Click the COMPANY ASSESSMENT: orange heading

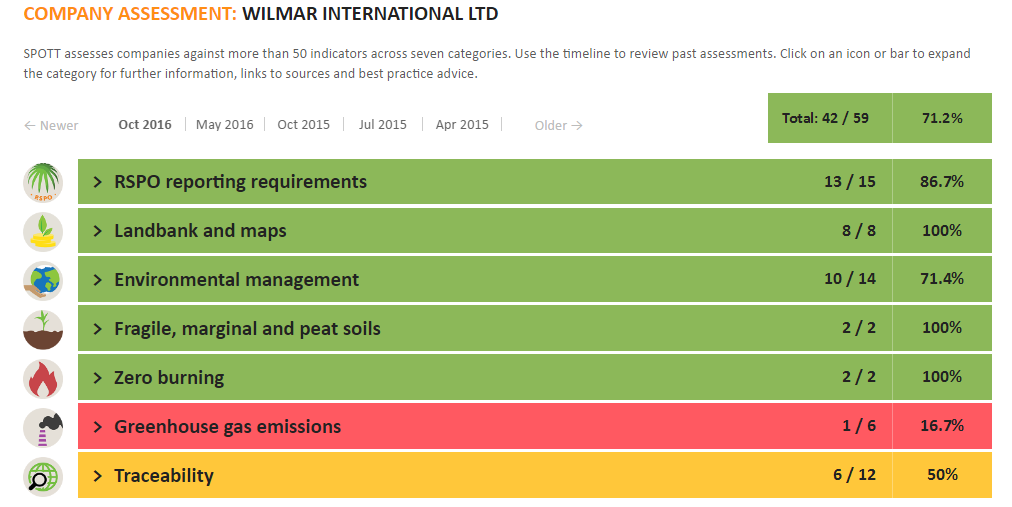tap(130, 14)
